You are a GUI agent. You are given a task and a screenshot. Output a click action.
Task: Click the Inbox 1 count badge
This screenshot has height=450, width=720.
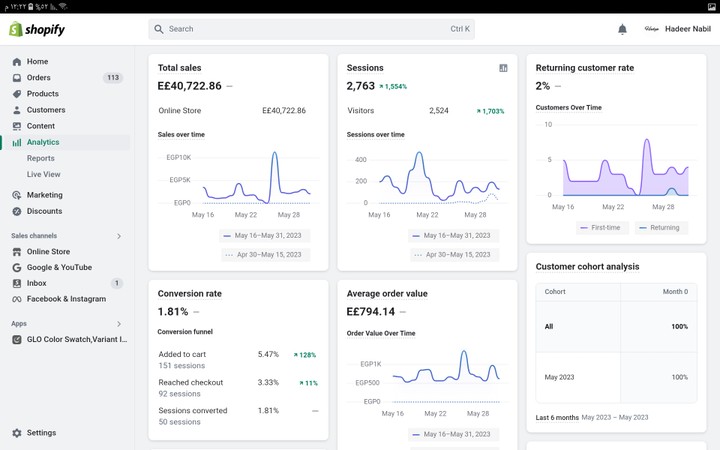point(117,283)
